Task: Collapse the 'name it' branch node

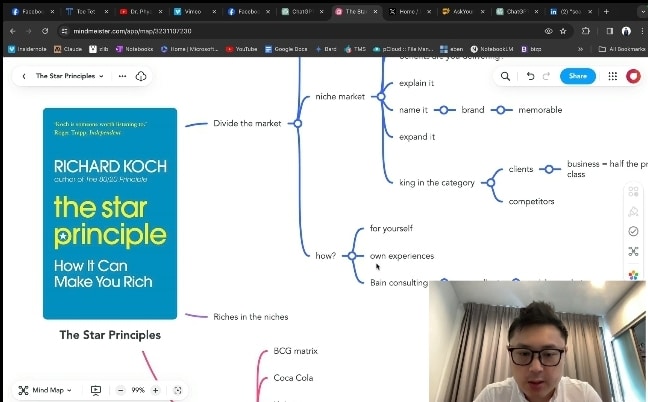Action: 443,110
